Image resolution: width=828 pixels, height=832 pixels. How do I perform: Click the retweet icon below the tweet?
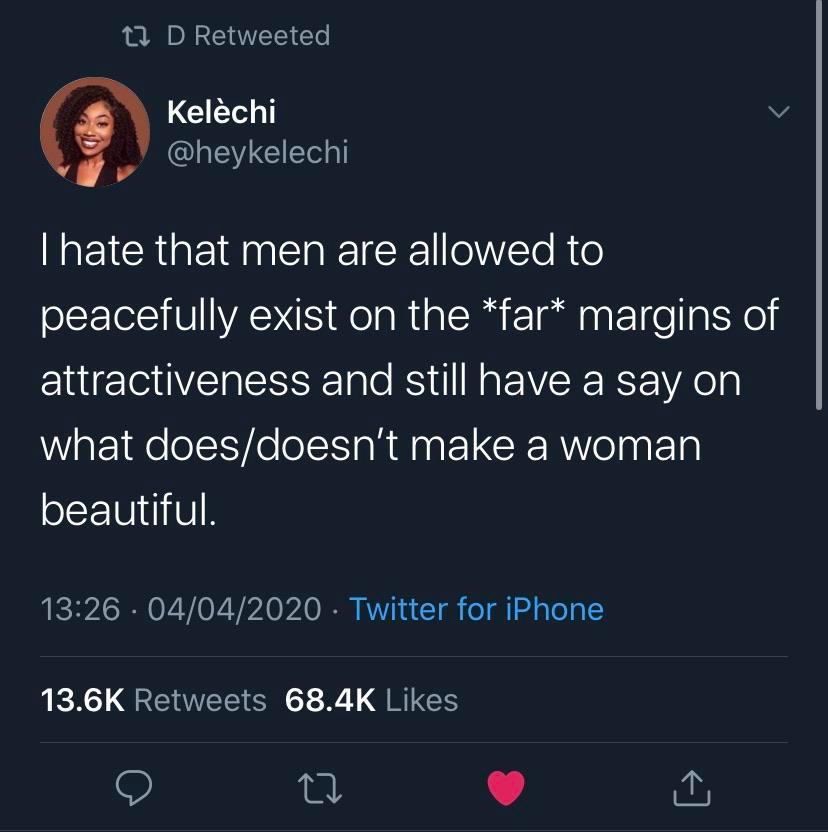pos(320,789)
